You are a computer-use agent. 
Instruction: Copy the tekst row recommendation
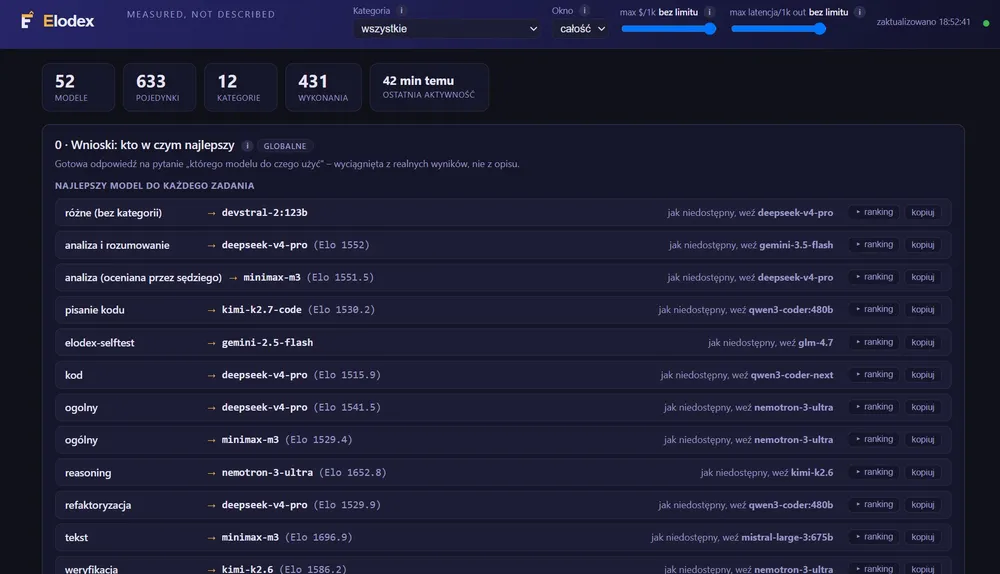[922, 537]
